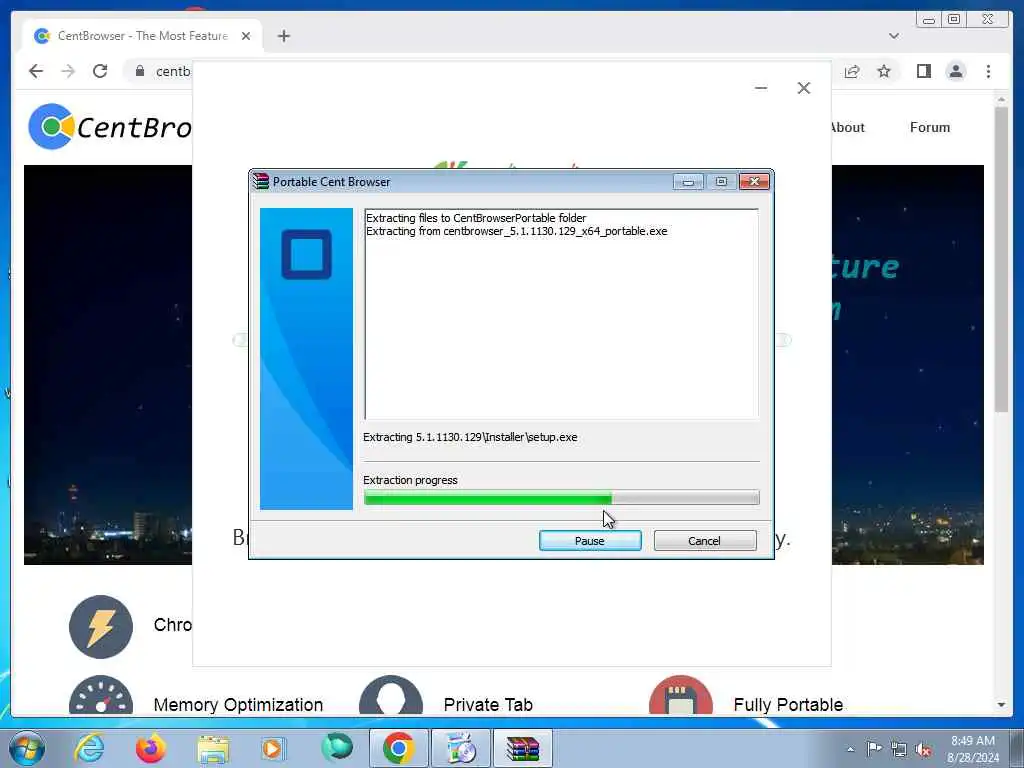The height and width of the screenshot is (768, 1024).
Task: Share this page icon in Chrome
Action: tap(852, 71)
